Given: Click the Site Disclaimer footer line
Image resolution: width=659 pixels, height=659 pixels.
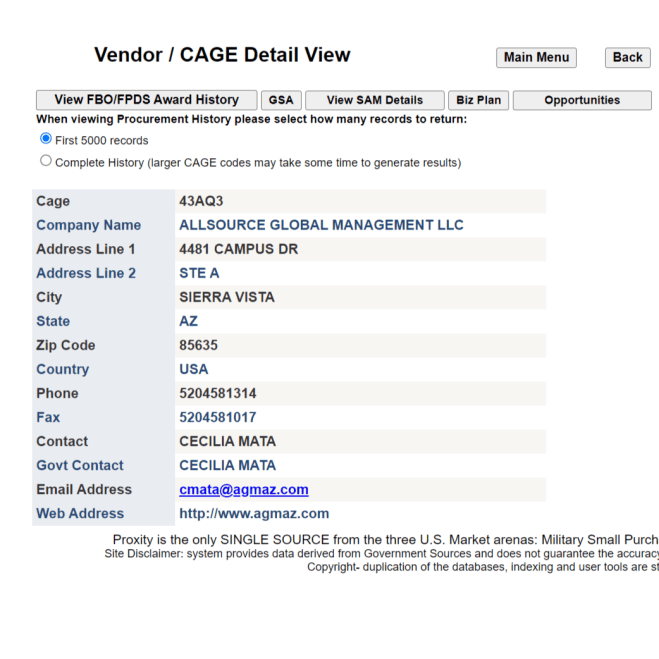Looking at the screenshot, I should tap(382, 554).
